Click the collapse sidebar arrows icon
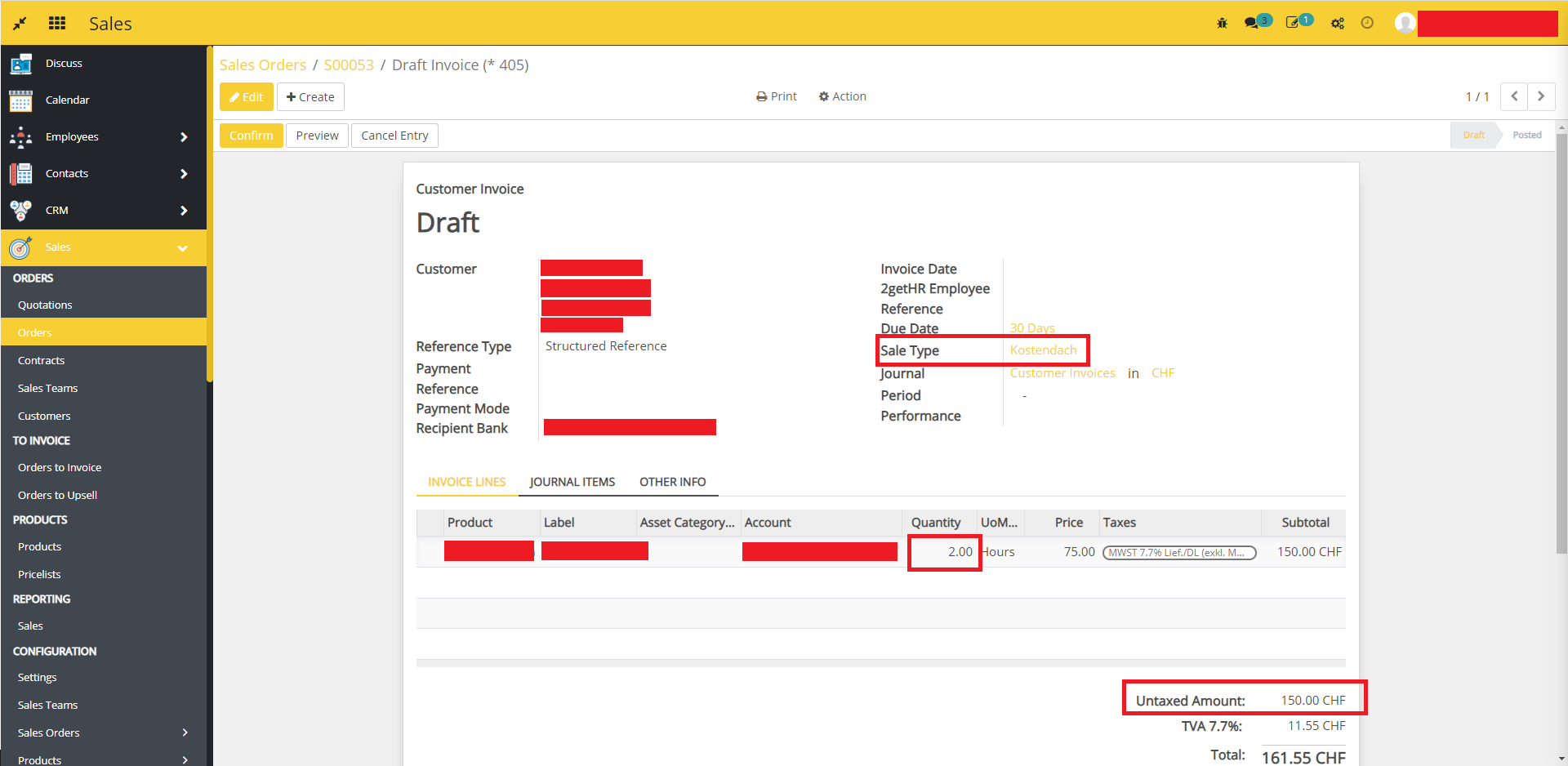The image size is (1568, 766). coord(18,23)
